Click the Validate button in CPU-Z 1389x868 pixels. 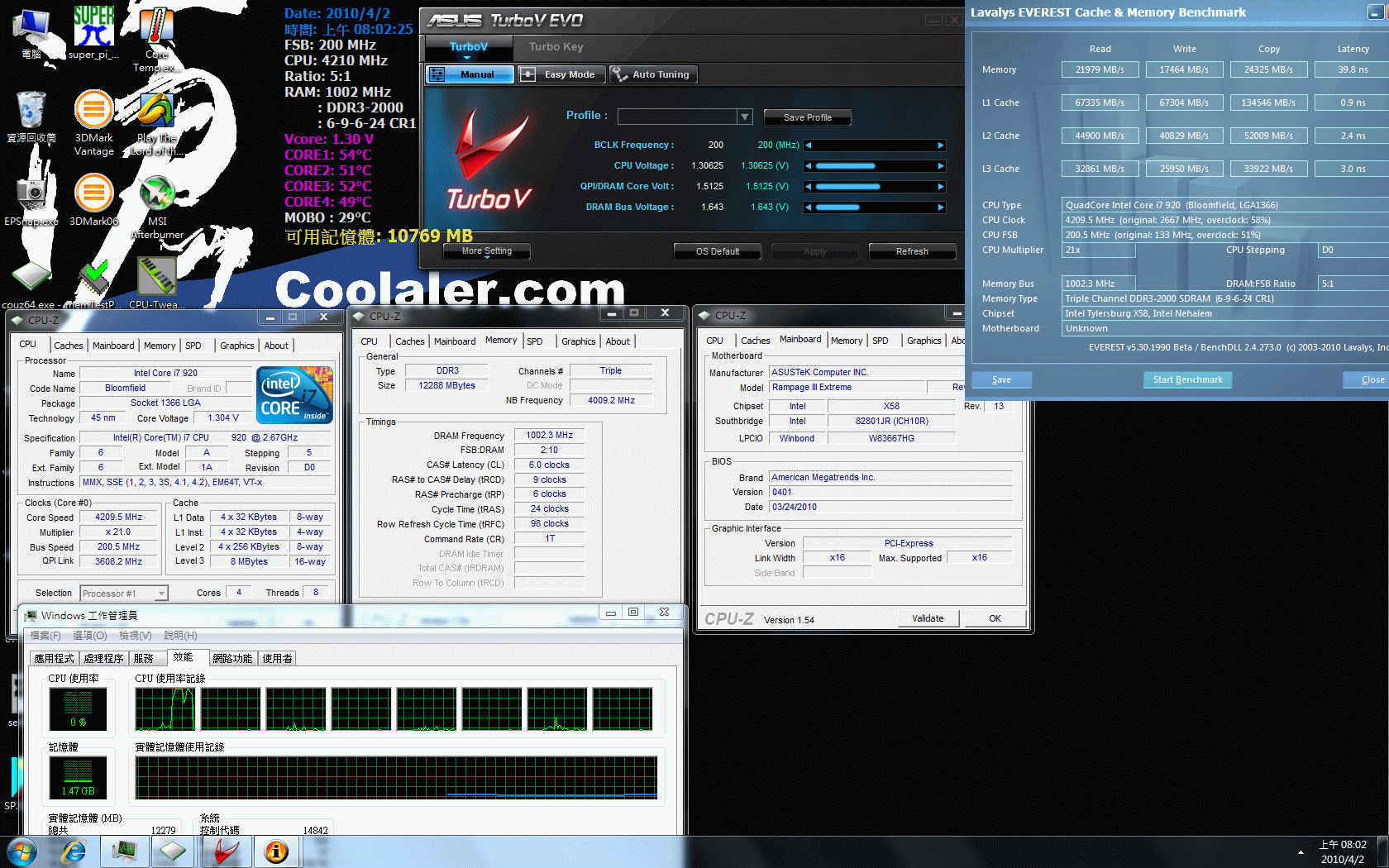click(928, 618)
